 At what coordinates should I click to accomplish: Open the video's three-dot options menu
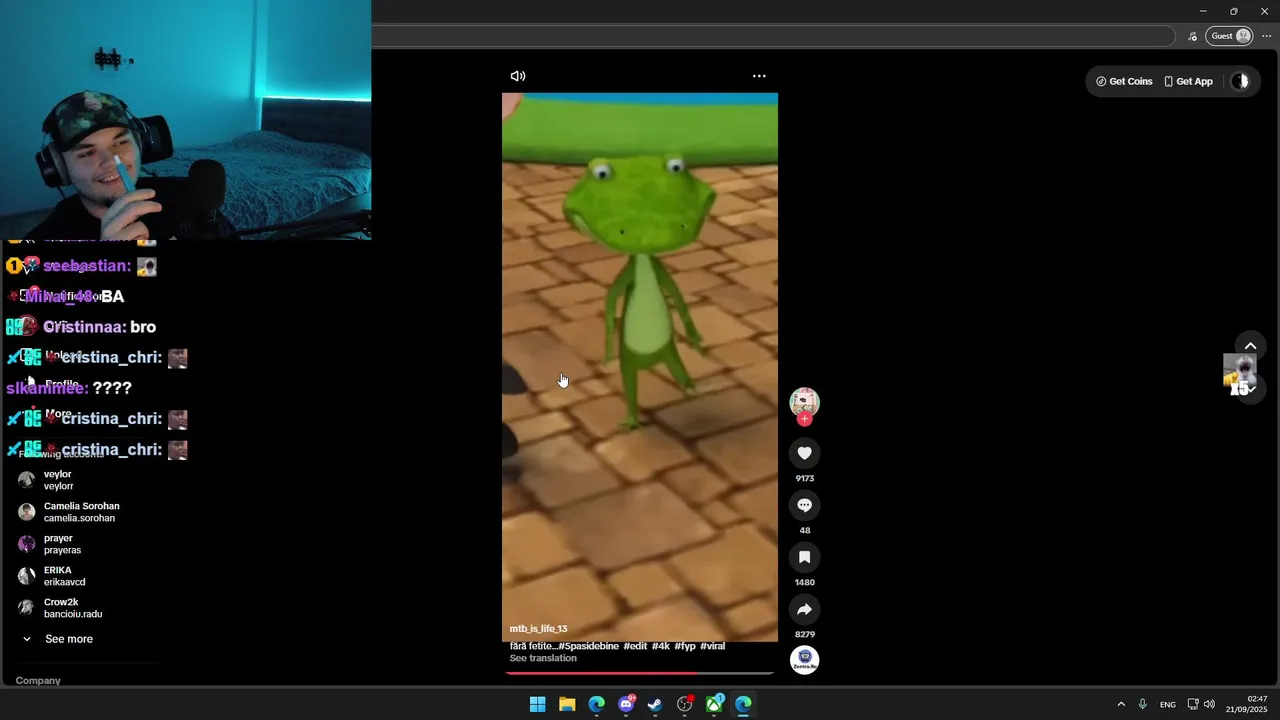tap(759, 76)
